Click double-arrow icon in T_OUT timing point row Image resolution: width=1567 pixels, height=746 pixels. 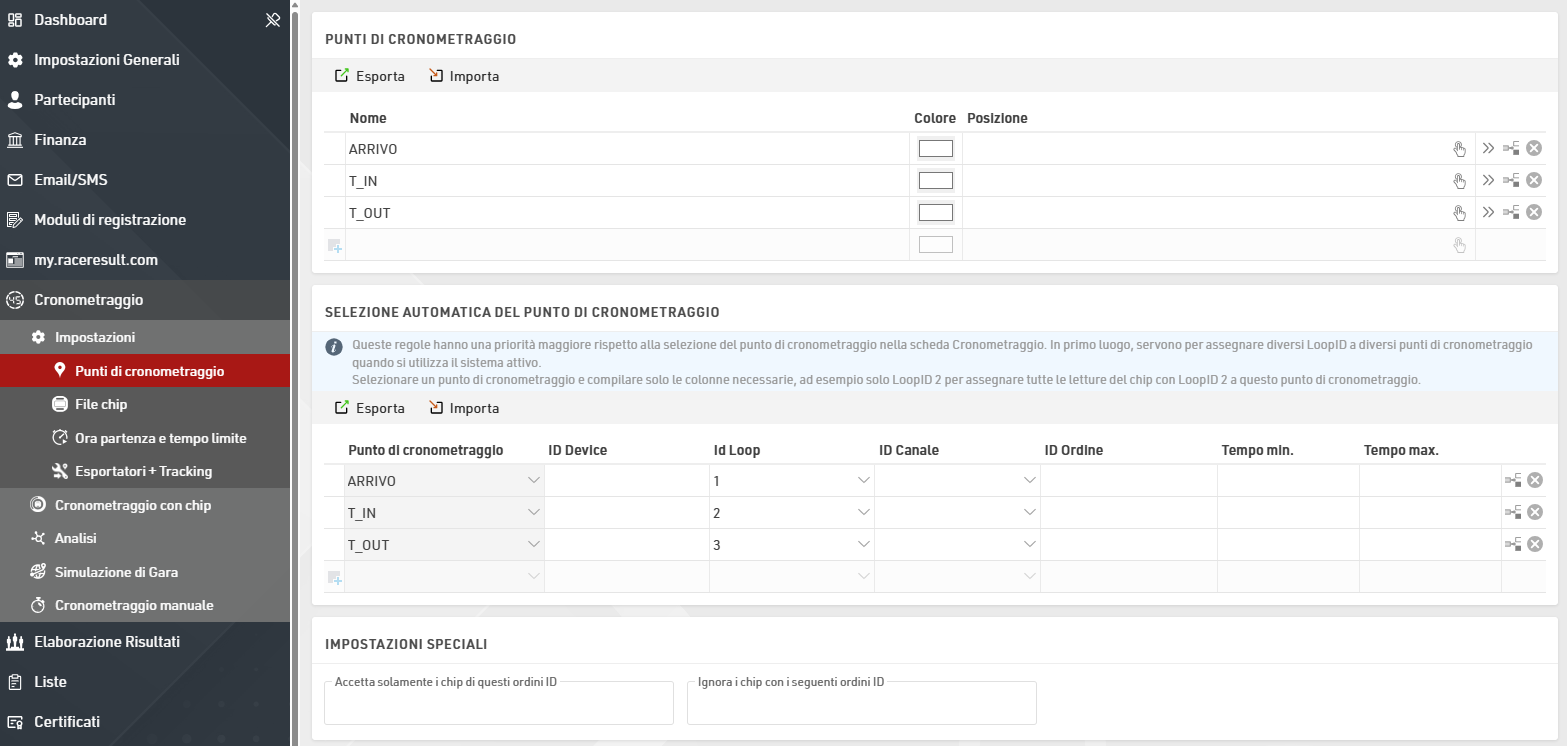[x=1488, y=212]
